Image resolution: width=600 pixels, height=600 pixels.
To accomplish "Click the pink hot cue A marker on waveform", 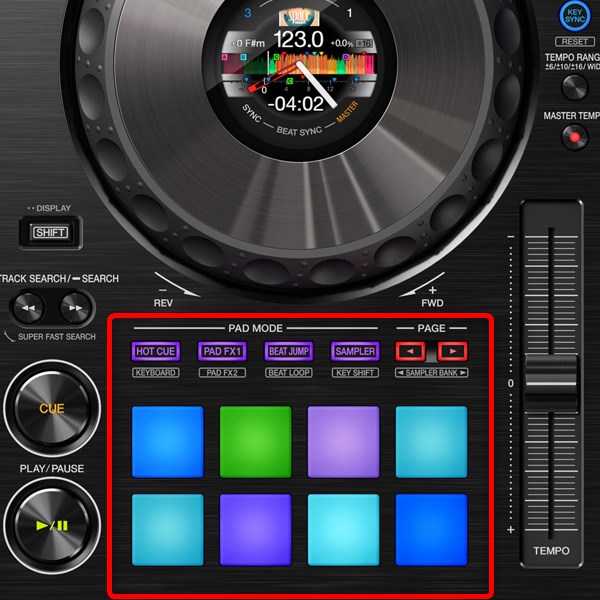I will point(225,57).
